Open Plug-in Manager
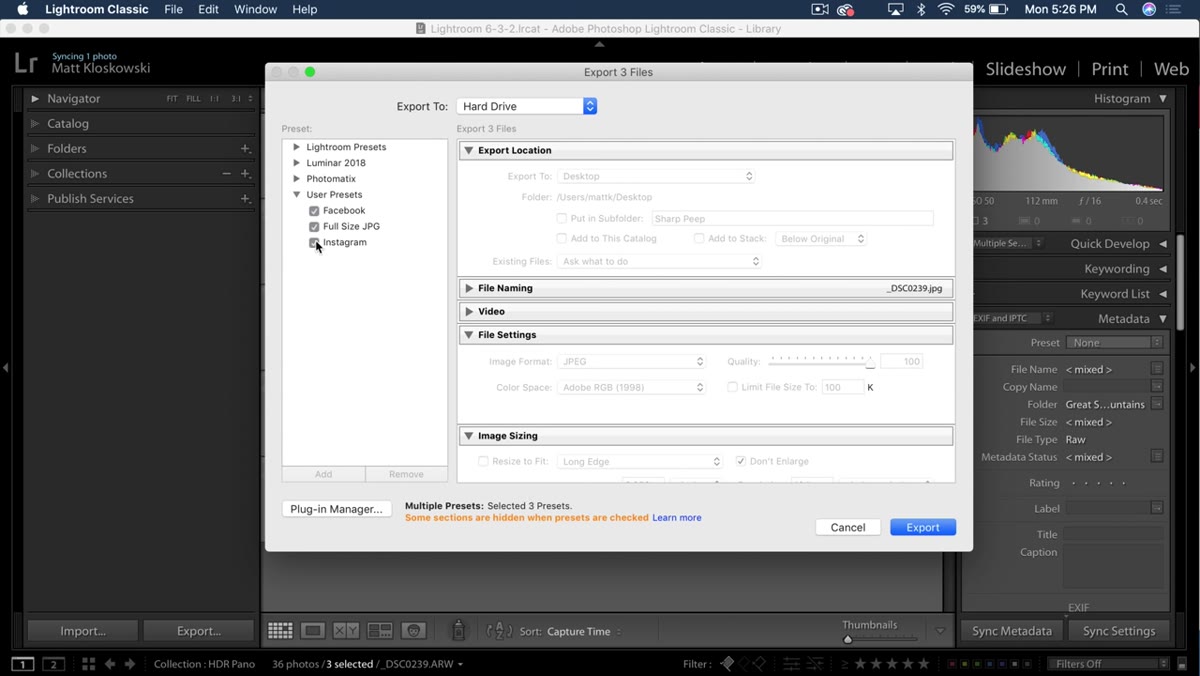Viewport: 1200px width, 676px height. point(336,509)
